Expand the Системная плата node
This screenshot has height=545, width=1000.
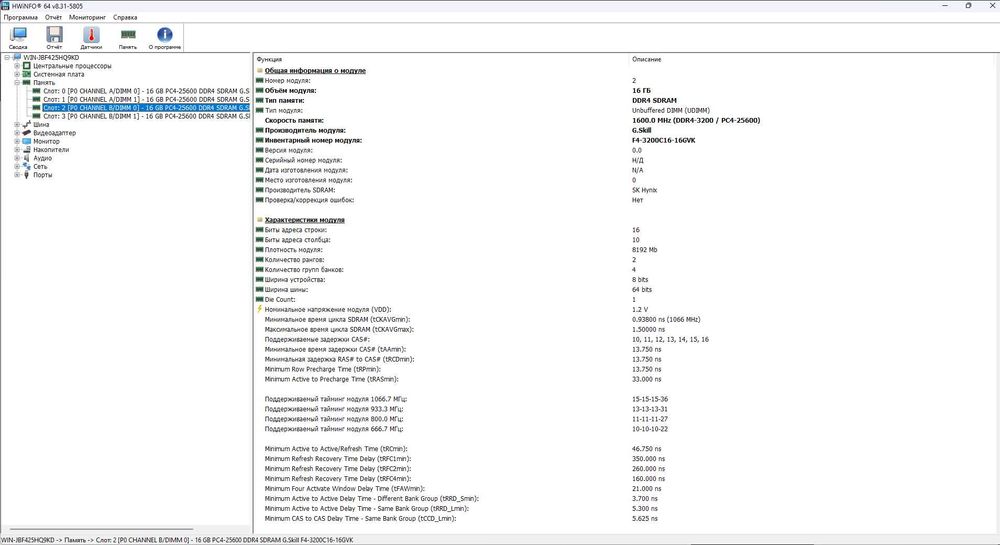(x=17, y=74)
